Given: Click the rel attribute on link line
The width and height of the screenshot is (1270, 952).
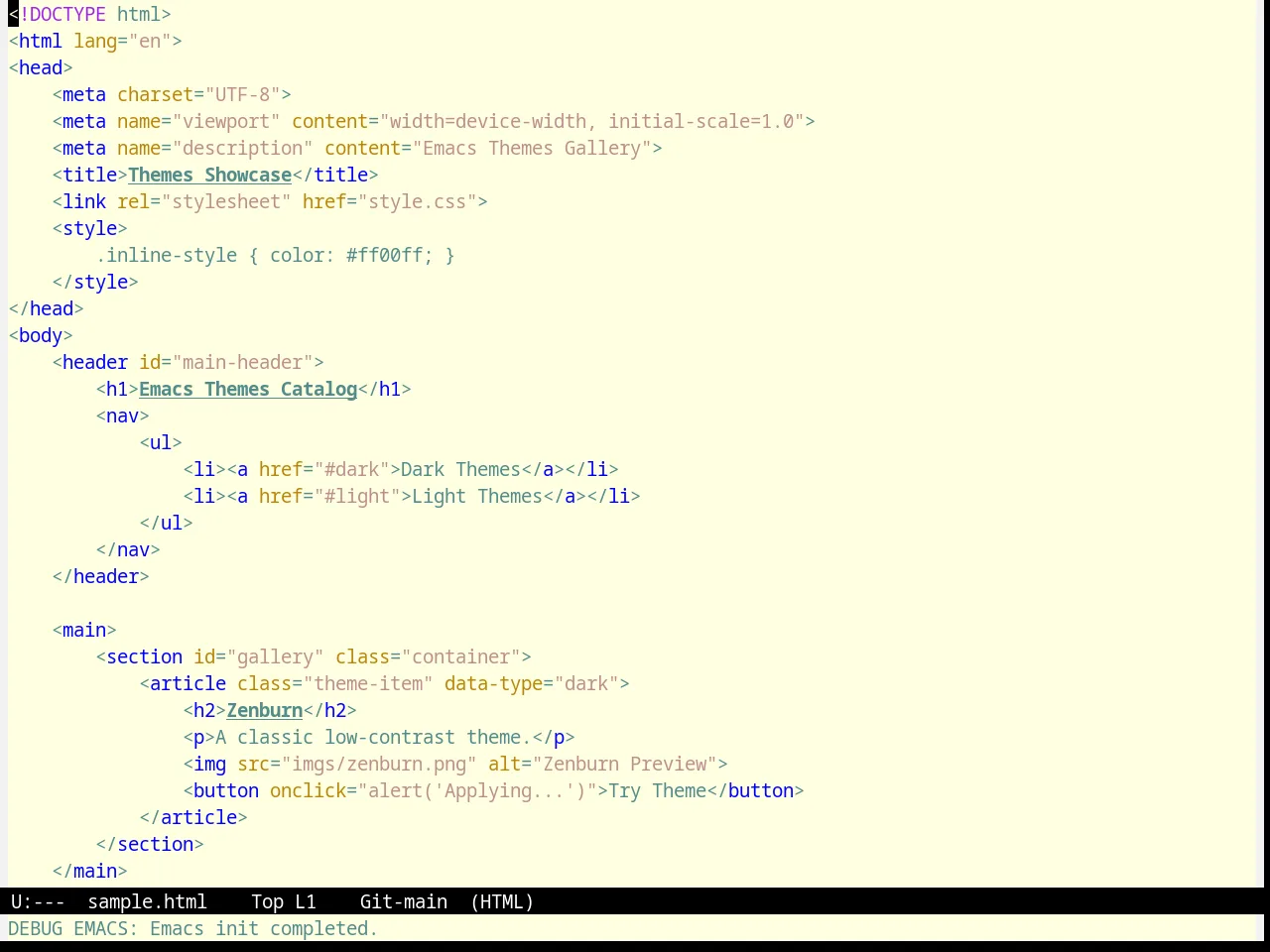Looking at the screenshot, I should (x=133, y=201).
